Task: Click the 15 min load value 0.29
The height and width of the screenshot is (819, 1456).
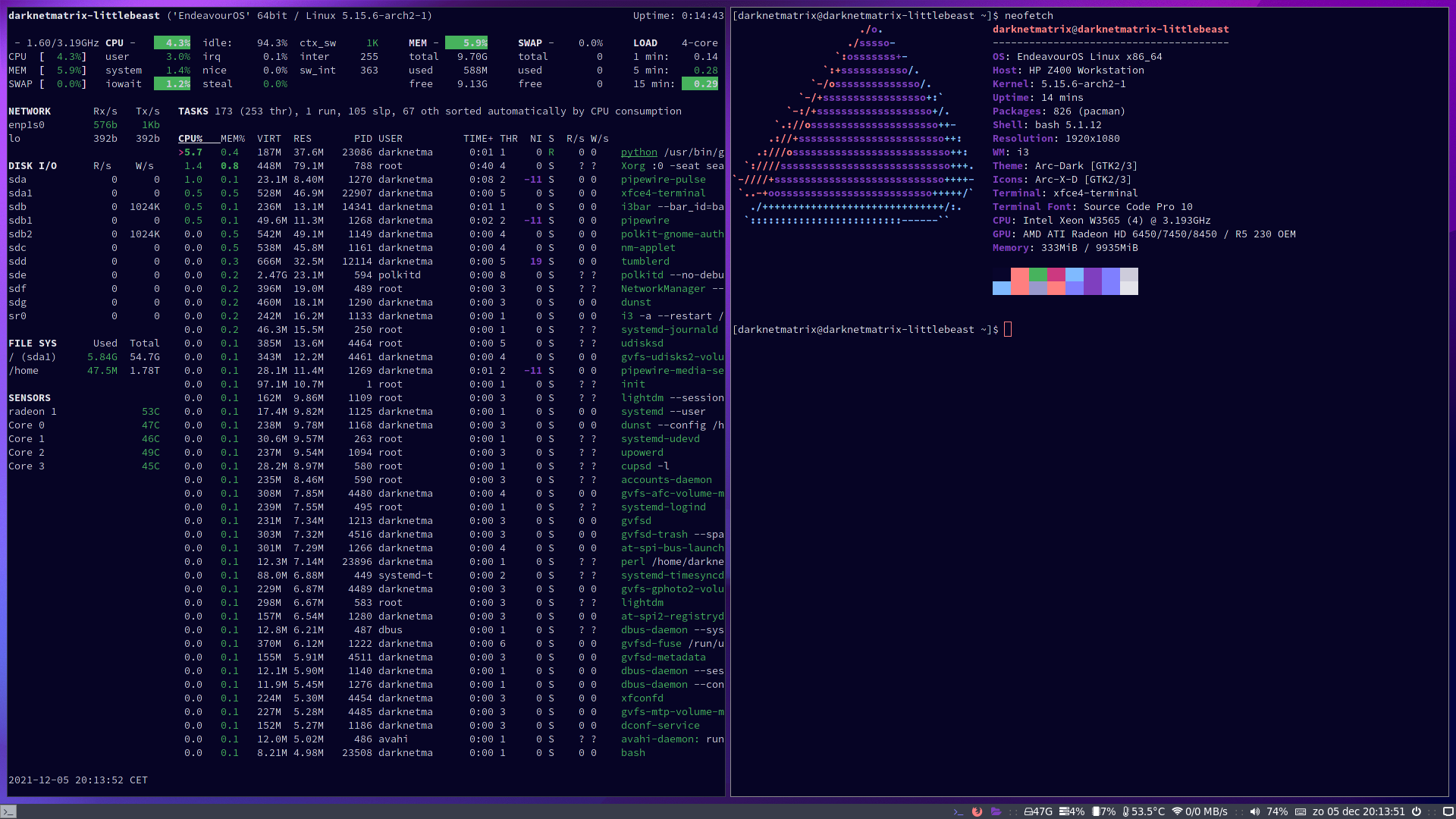Action: tap(700, 84)
